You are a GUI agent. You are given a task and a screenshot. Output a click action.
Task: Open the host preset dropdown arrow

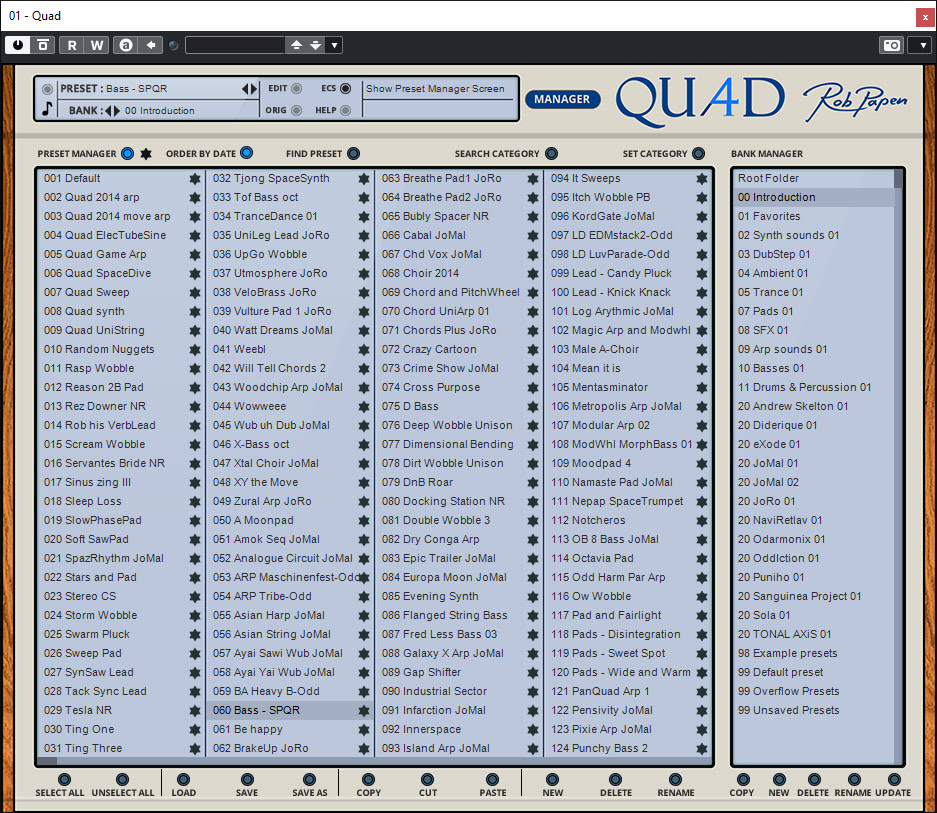334,45
